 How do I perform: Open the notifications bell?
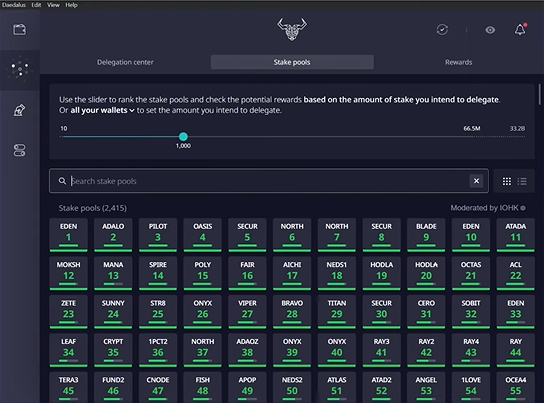pyautogui.click(x=520, y=29)
